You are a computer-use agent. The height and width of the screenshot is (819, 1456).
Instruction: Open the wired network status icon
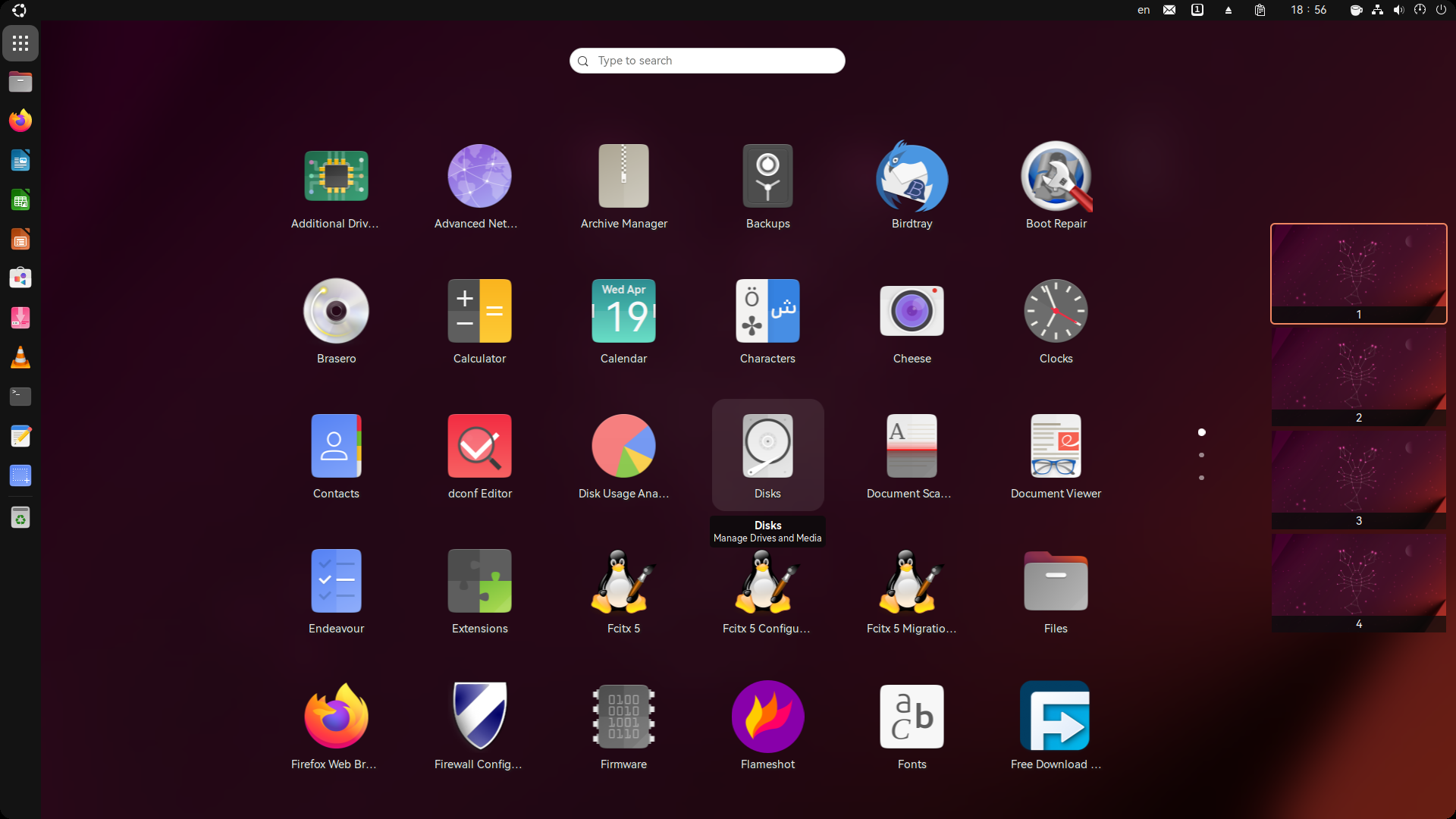(1377, 10)
